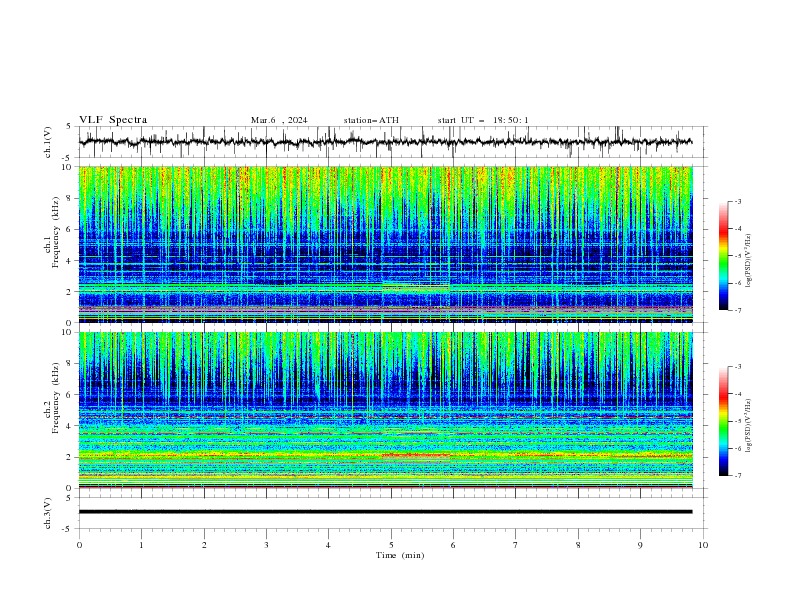Click the ch.2 spectrogram color scale bar
Screen dimensions: 792x612
click(723, 421)
